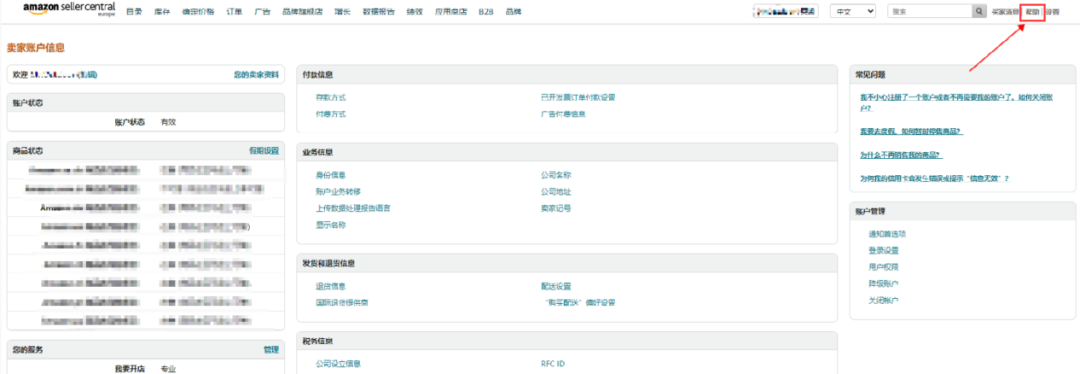The height and width of the screenshot is (374, 1080).
Task: Open 已开发票订单付款设置 link
Action: [x=578, y=97]
